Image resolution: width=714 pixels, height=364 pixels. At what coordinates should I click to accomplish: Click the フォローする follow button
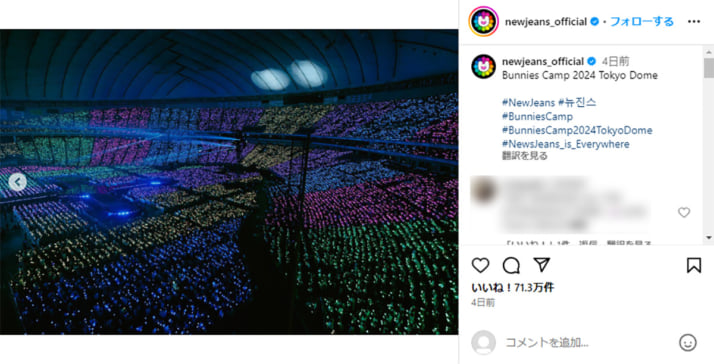click(x=642, y=21)
